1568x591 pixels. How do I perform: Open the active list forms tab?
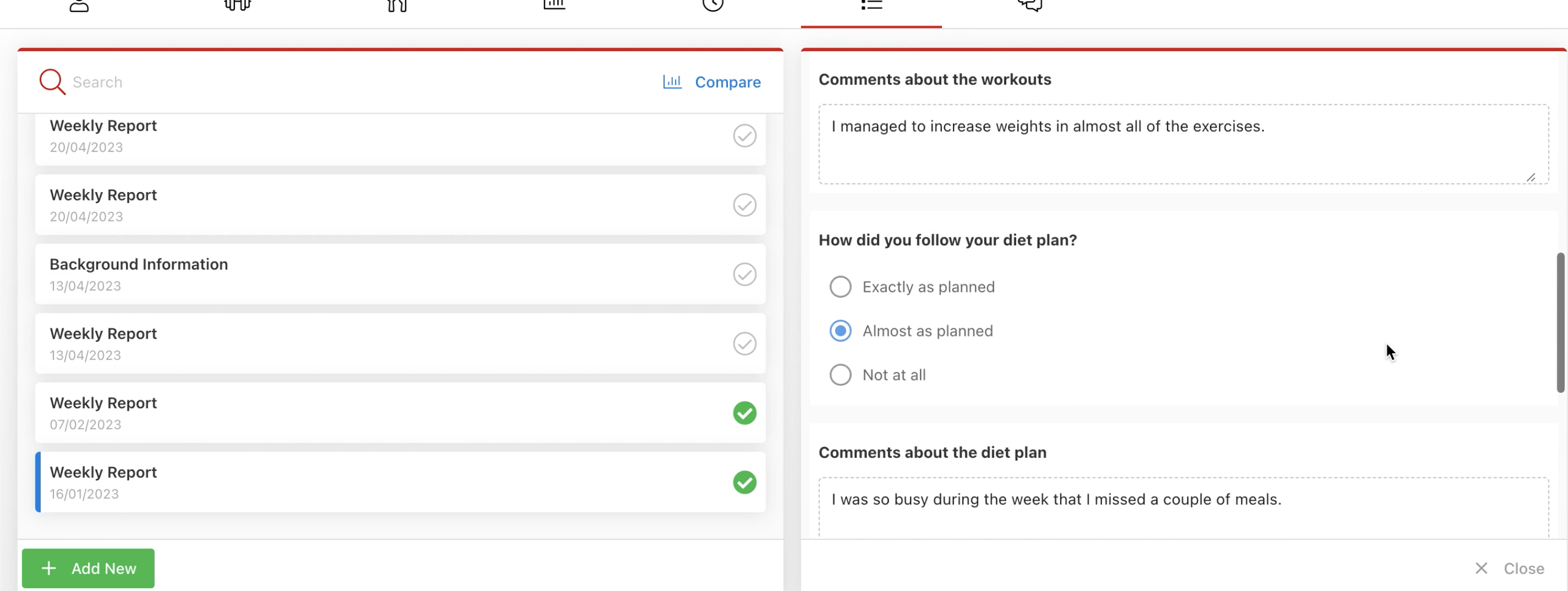tap(871, 5)
